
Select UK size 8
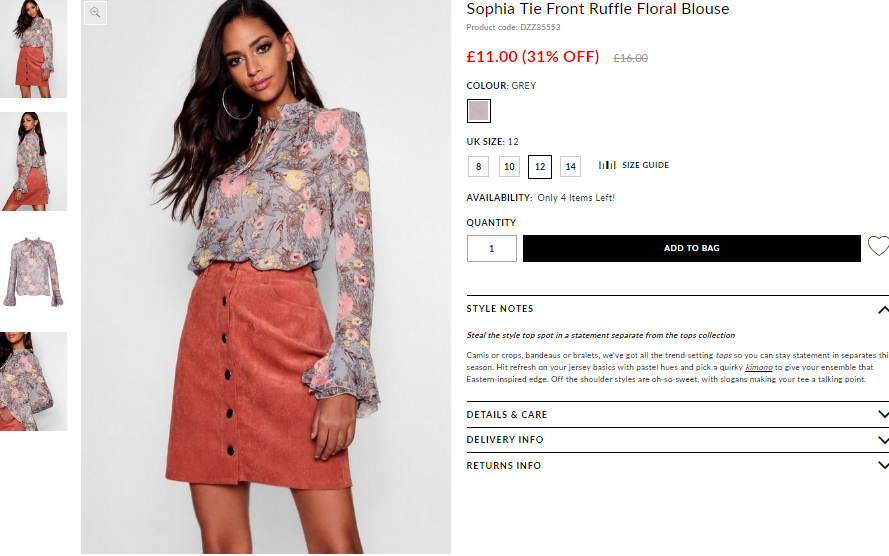tap(479, 167)
